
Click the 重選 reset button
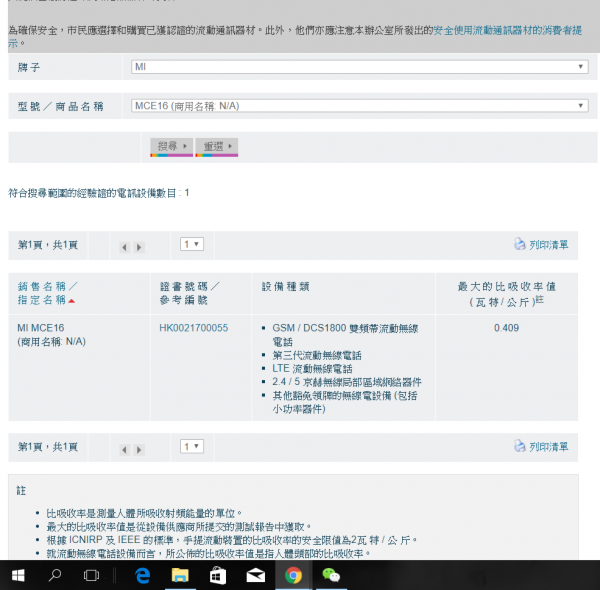[217, 147]
